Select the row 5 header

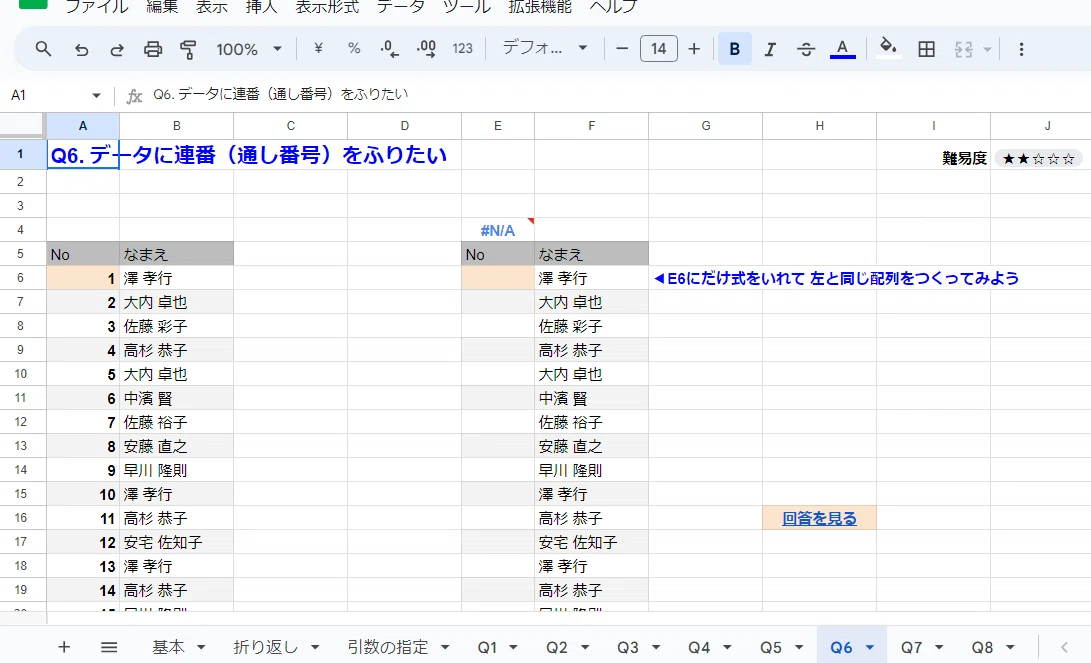pyautogui.click(x=21, y=254)
